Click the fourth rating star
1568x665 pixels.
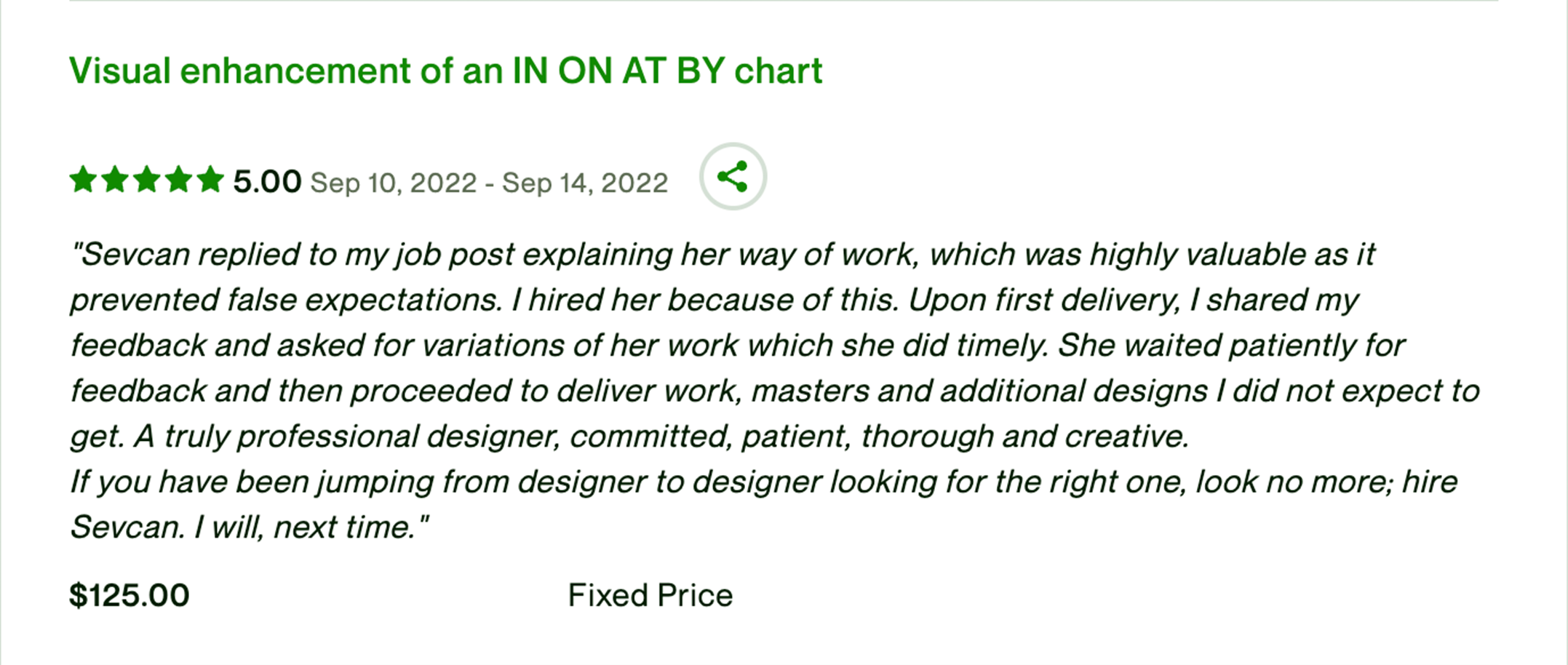click(x=178, y=179)
